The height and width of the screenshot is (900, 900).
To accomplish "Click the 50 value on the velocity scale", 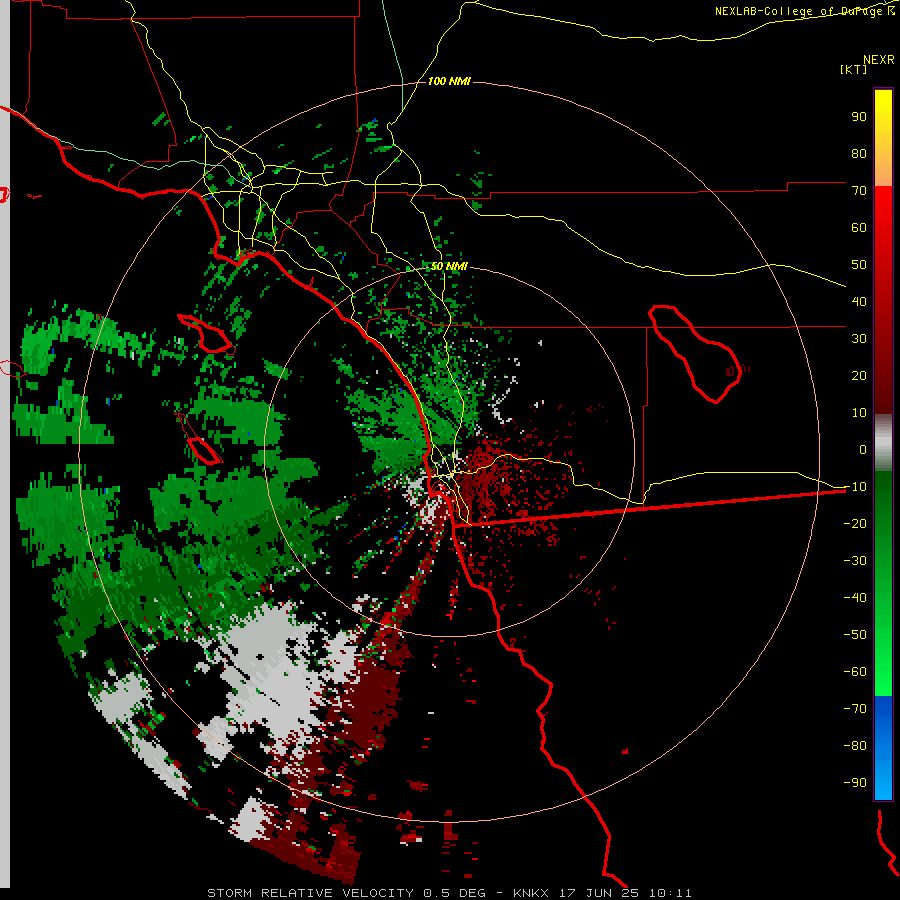I will (859, 265).
